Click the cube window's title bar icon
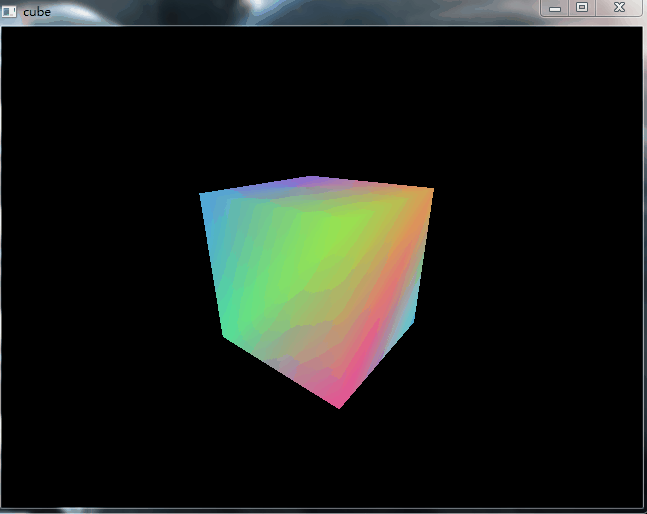647x514 pixels. click(x=9, y=12)
